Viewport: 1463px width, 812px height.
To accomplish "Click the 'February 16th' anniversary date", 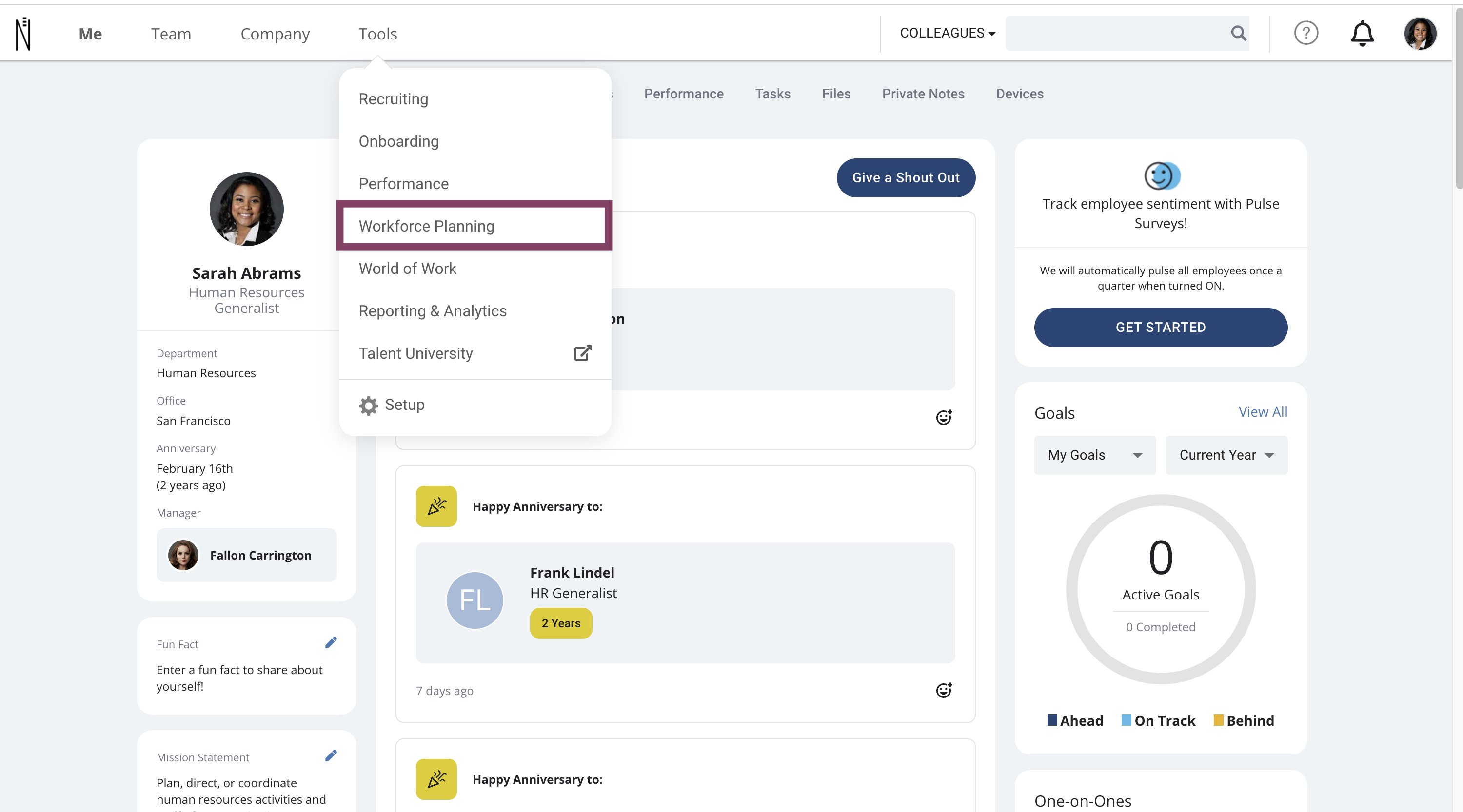I will 195,468.
